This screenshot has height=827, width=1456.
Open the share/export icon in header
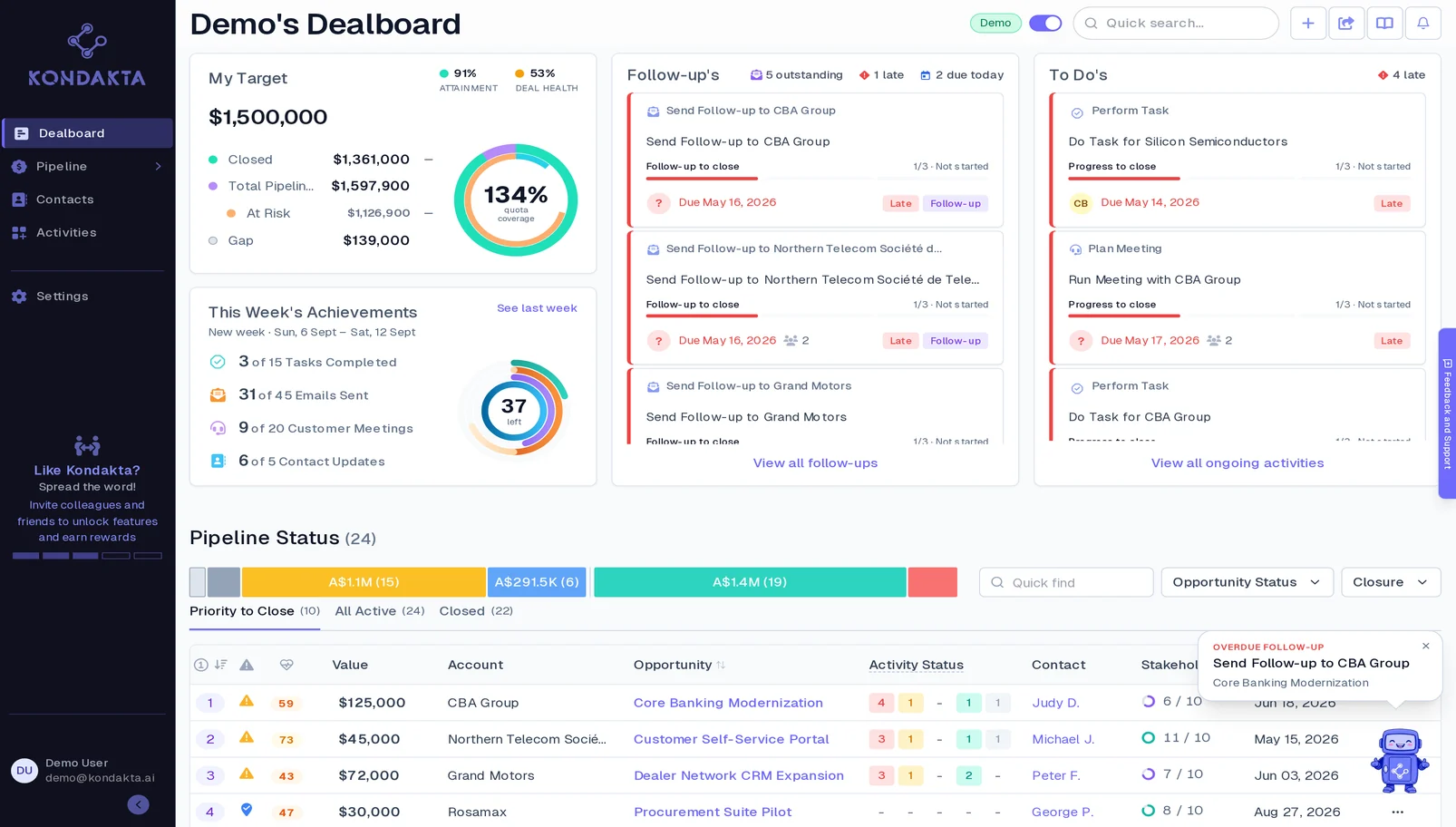pos(1346,24)
